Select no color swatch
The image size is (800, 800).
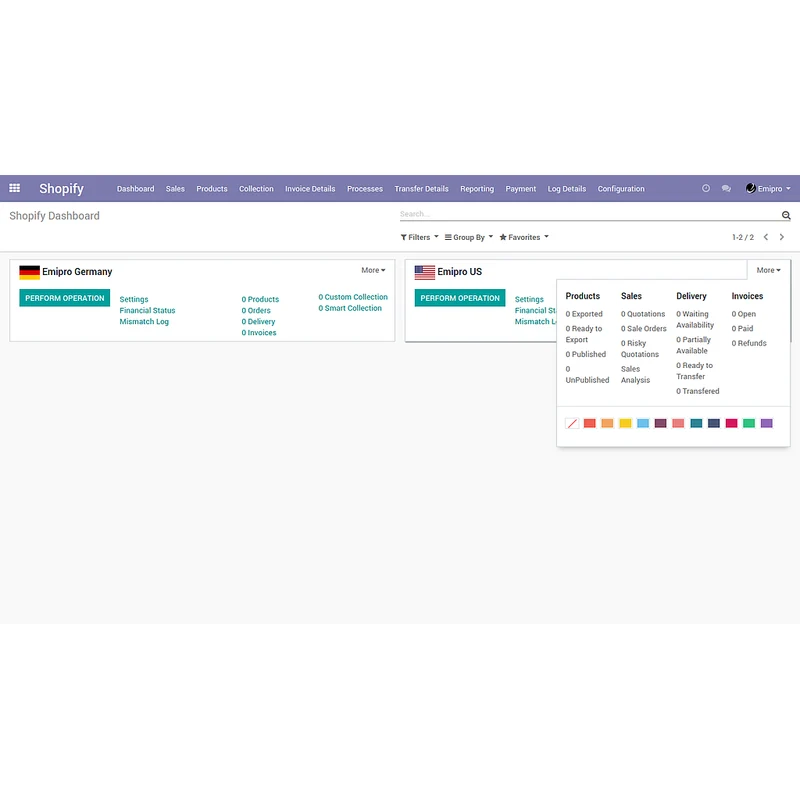pos(572,423)
